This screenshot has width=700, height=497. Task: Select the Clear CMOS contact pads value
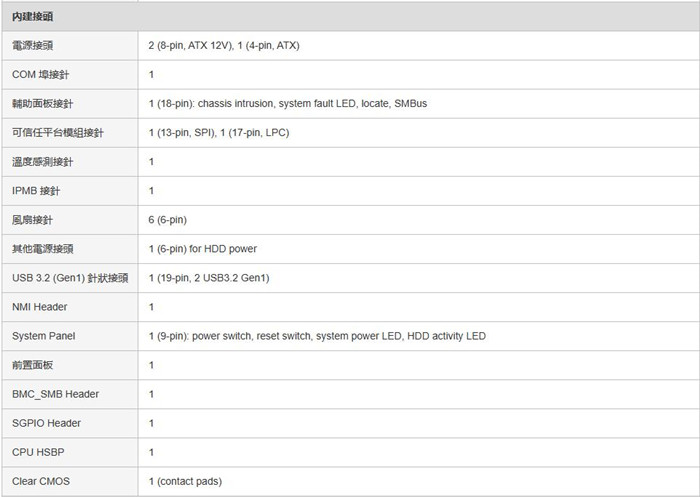(x=185, y=481)
